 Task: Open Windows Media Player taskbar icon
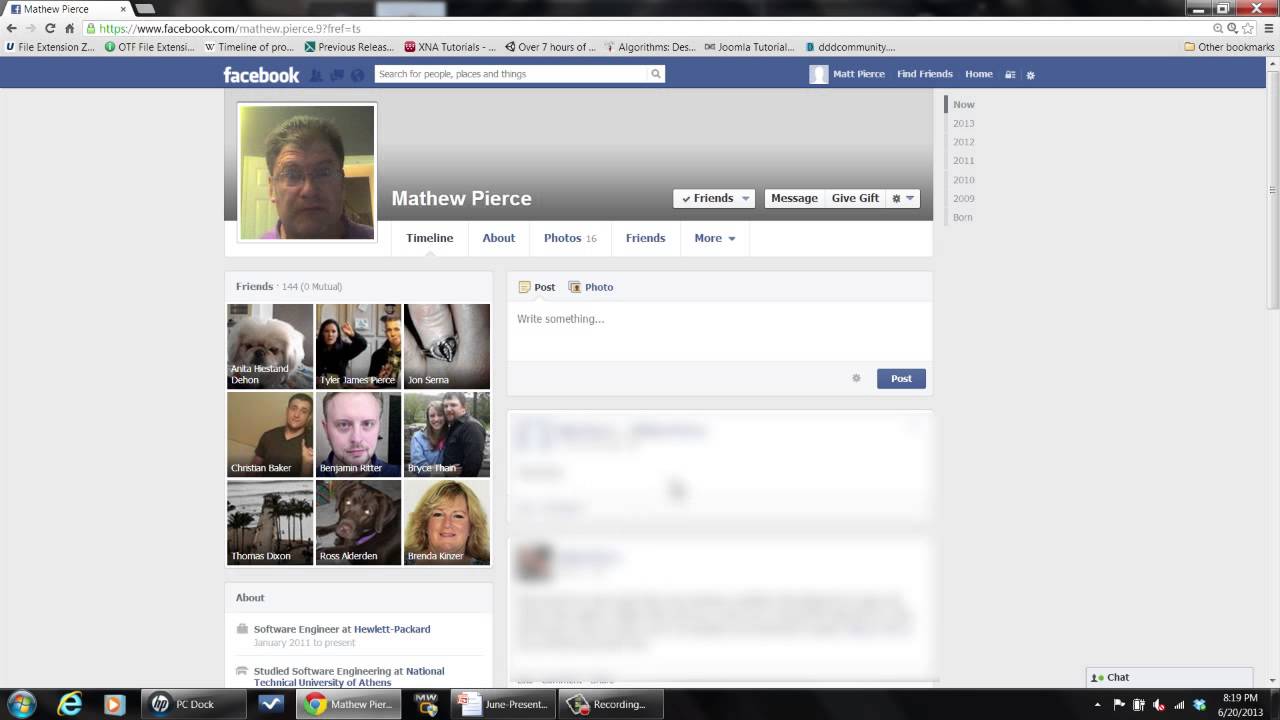tap(114, 704)
